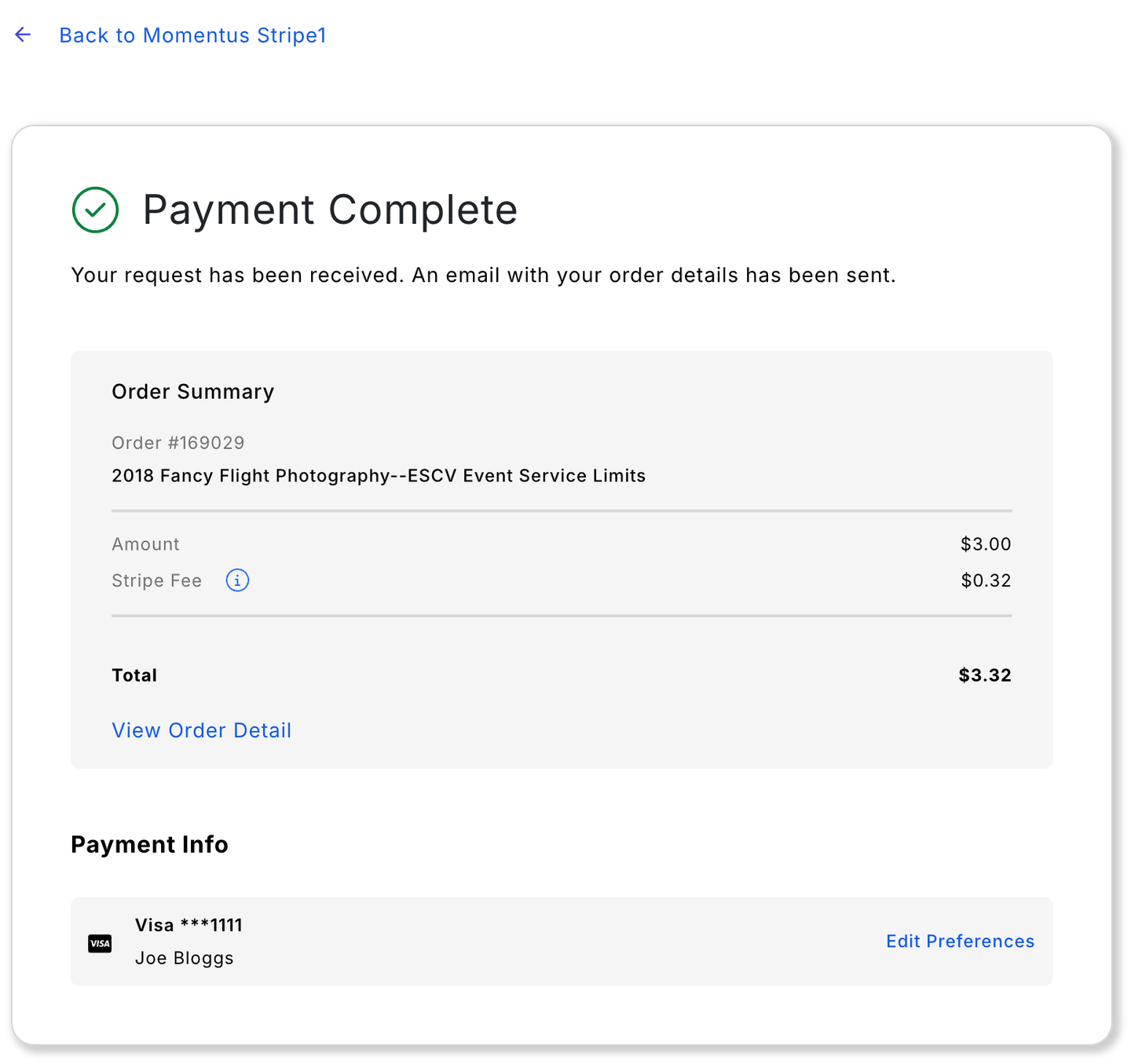The width and height of the screenshot is (1131, 1064).
Task: Show the Stripe Fee info tooltip icon
Action: coord(237,580)
